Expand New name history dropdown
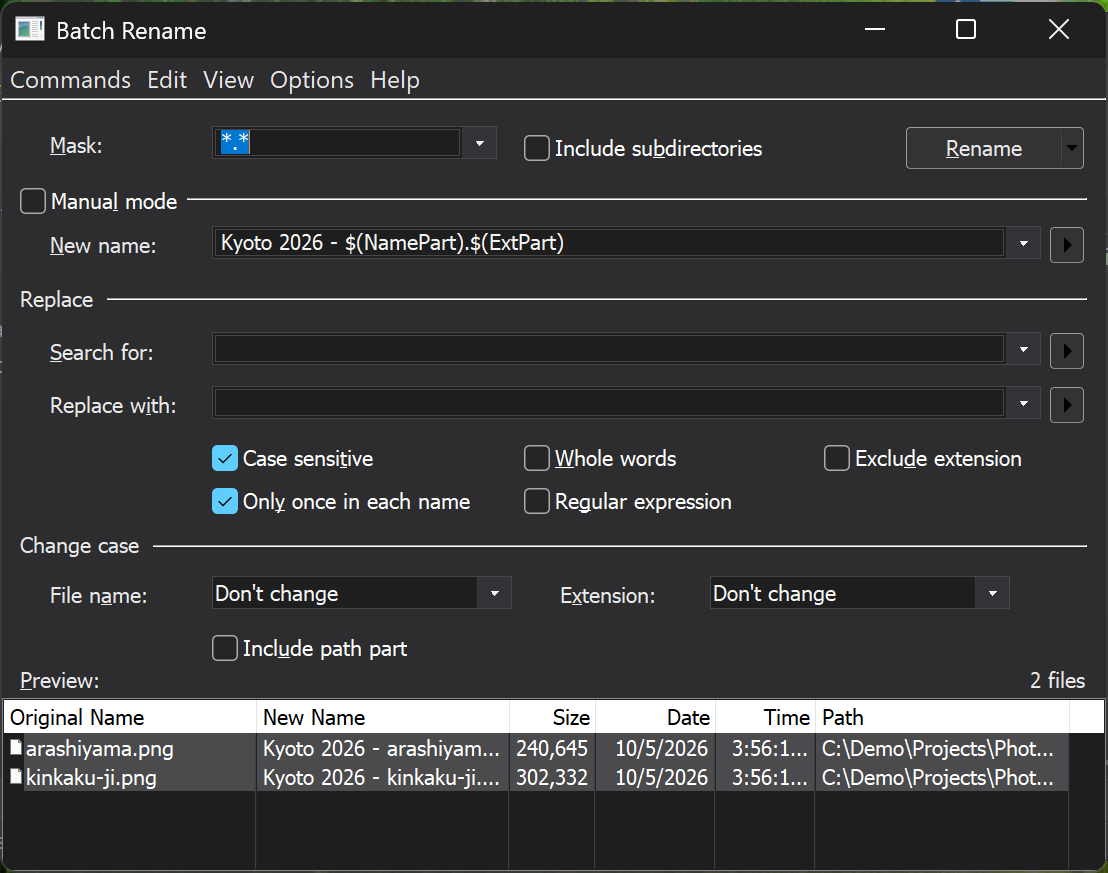The height and width of the screenshot is (873, 1108). [x=1023, y=244]
